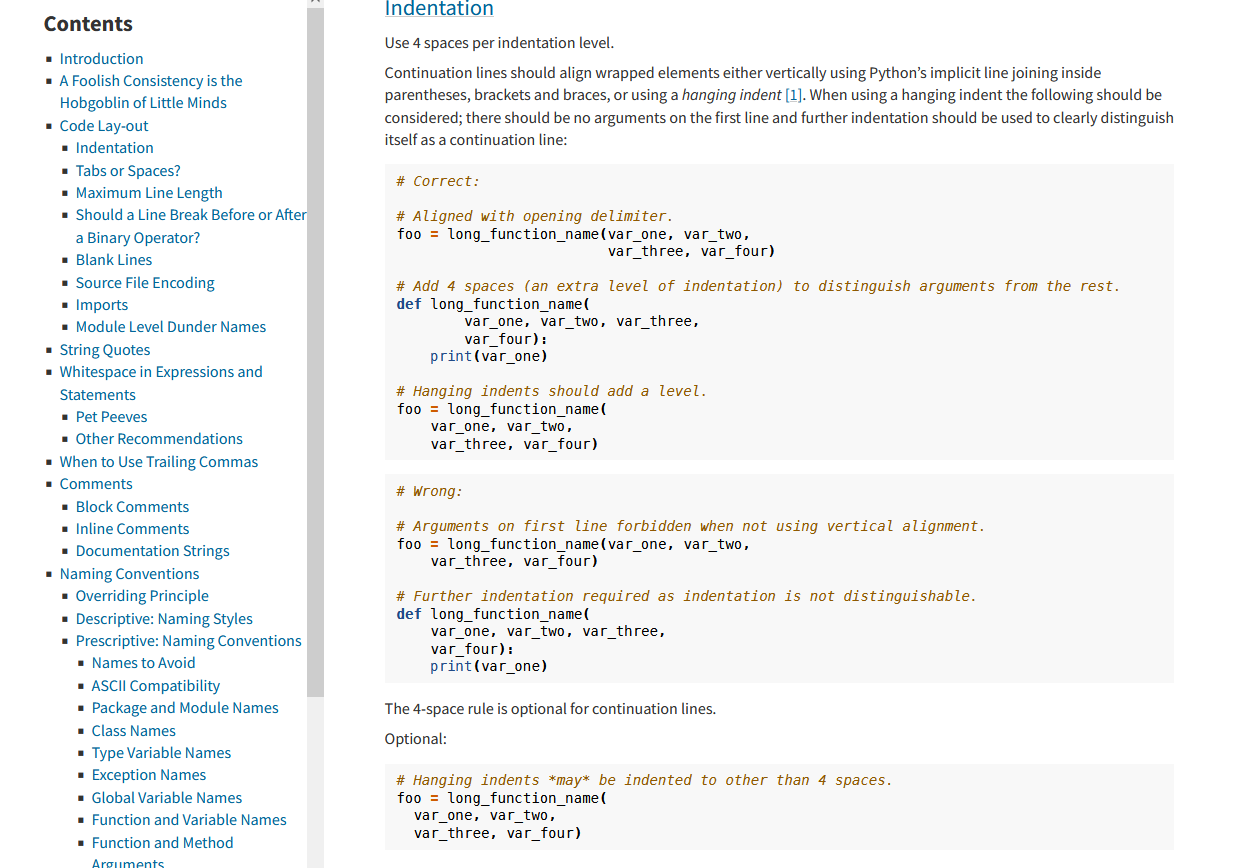Open Whitespace in Expressions and Statements link

pyautogui.click(x=161, y=383)
